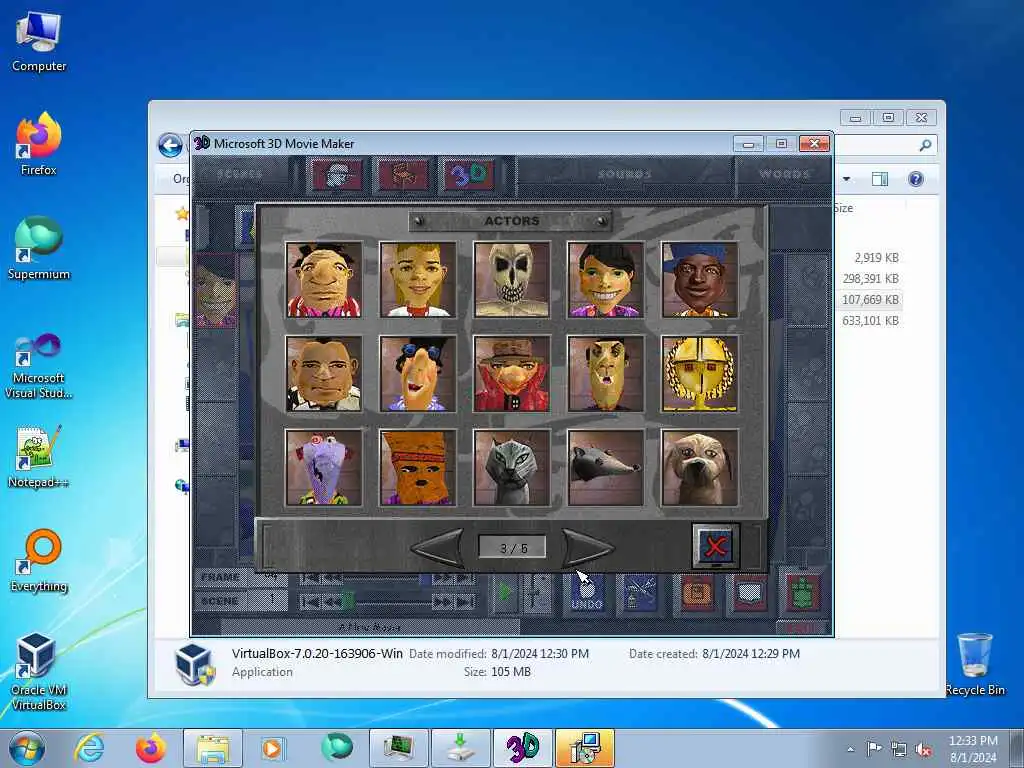The image size is (1024, 768).
Task: Toggle the Explorer preview pane icon
Action: click(880, 179)
